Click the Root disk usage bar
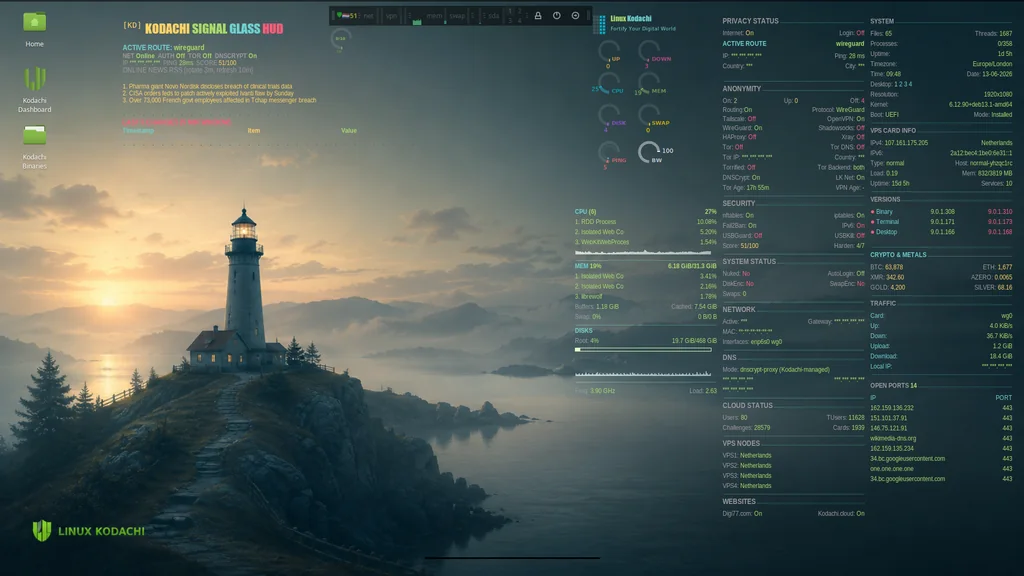Image resolution: width=1024 pixels, height=576 pixels. (643, 349)
